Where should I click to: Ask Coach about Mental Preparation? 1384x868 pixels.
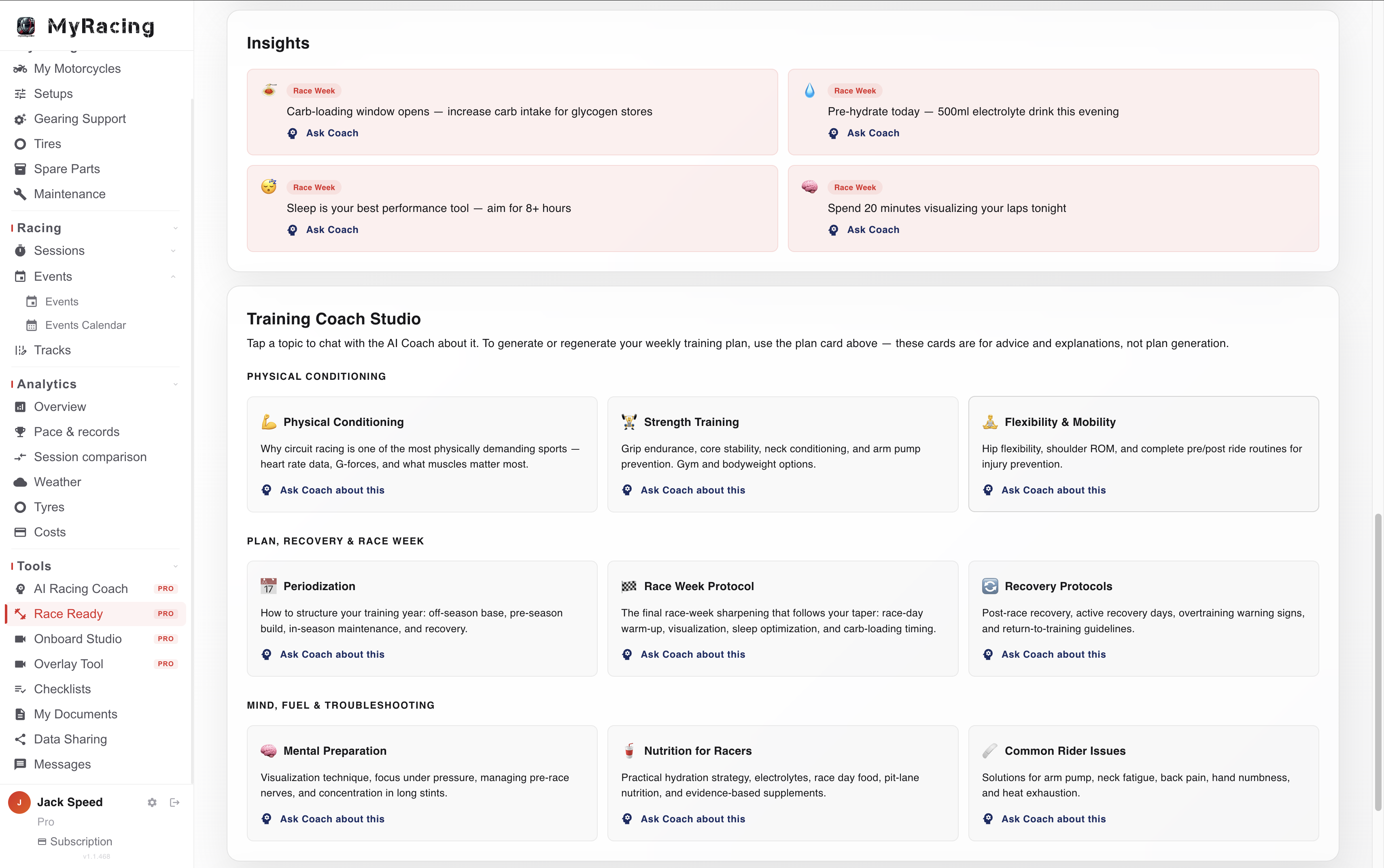click(323, 819)
